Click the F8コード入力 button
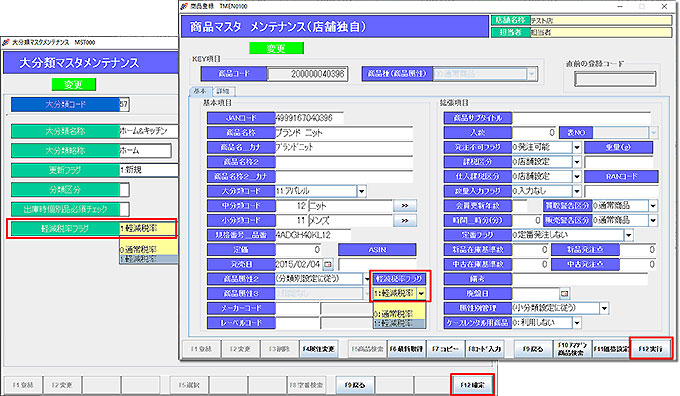 (x=484, y=349)
